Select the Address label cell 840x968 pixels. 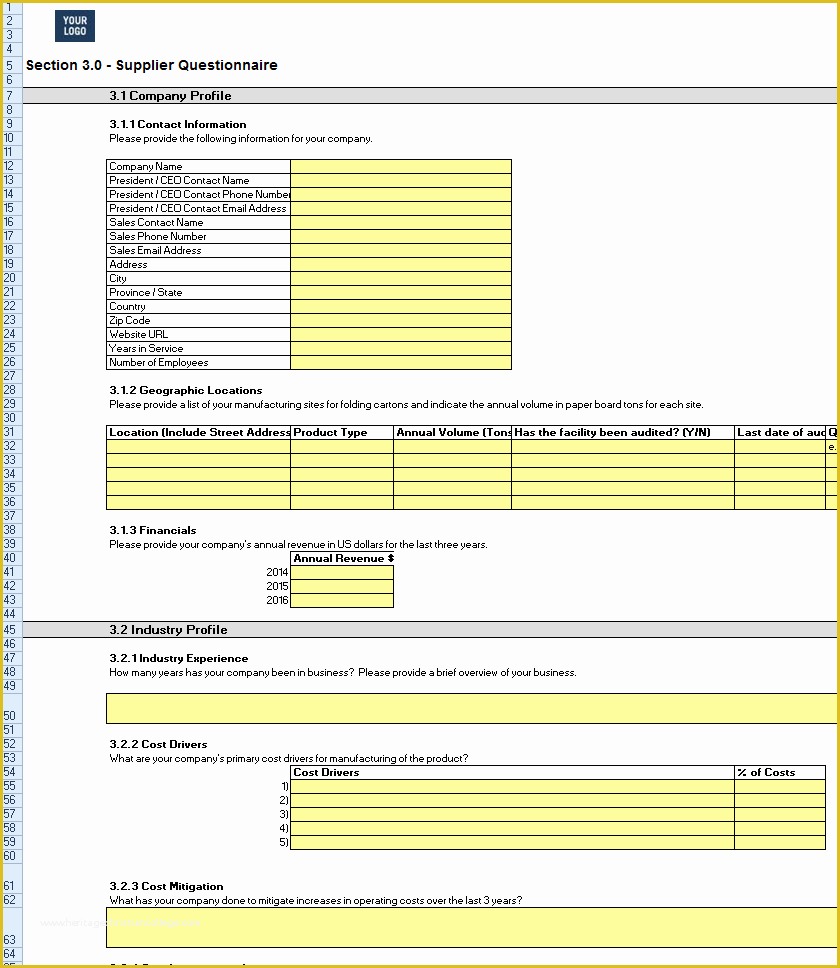[x=198, y=264]
